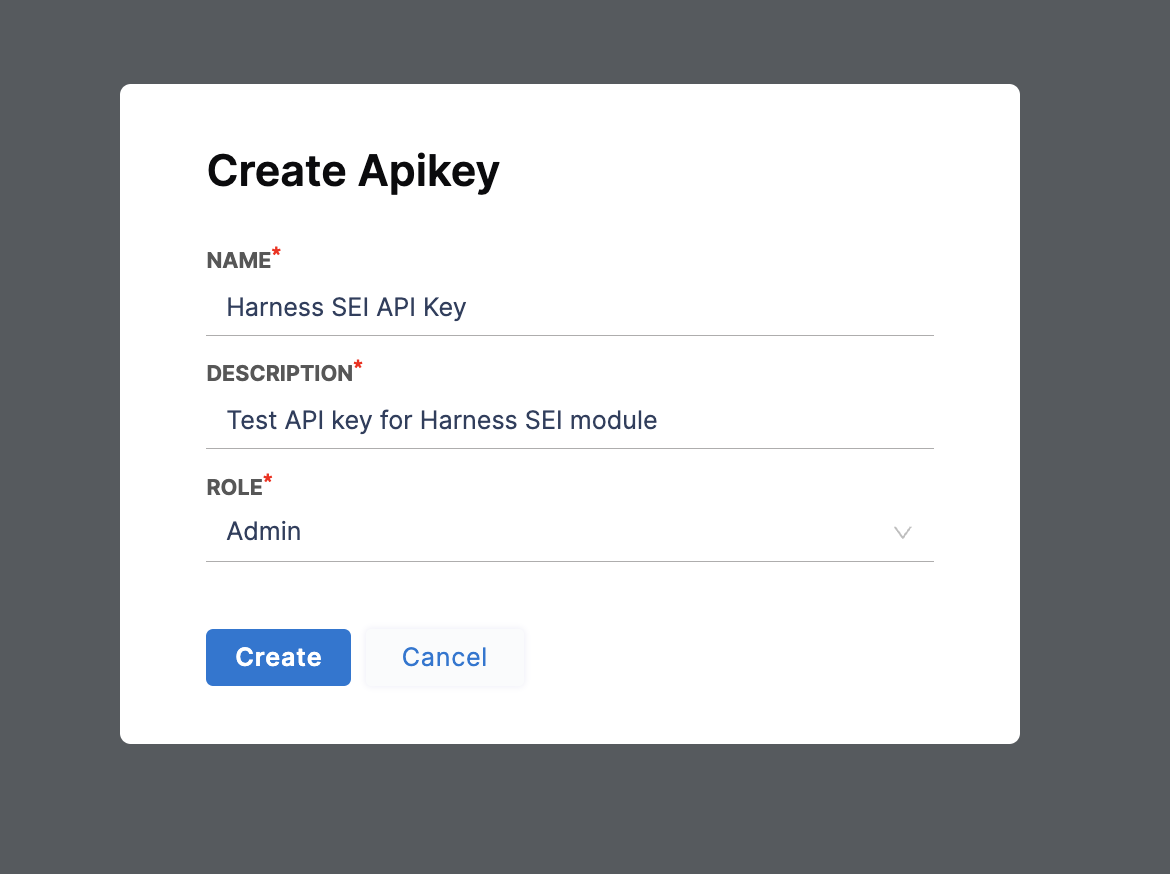Click the Role field chevron arrow
1170x874 pixels.
(902, 533)
